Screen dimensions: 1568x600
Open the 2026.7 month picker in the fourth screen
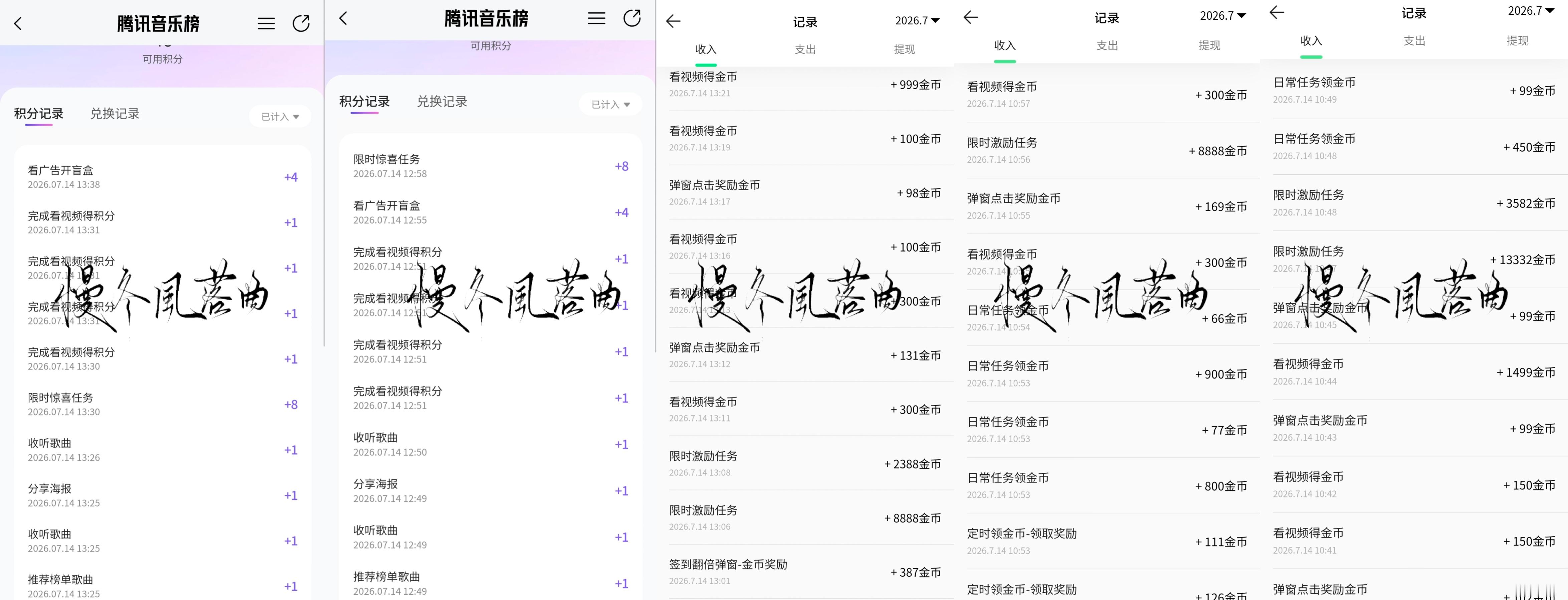tap(1223, 16)
